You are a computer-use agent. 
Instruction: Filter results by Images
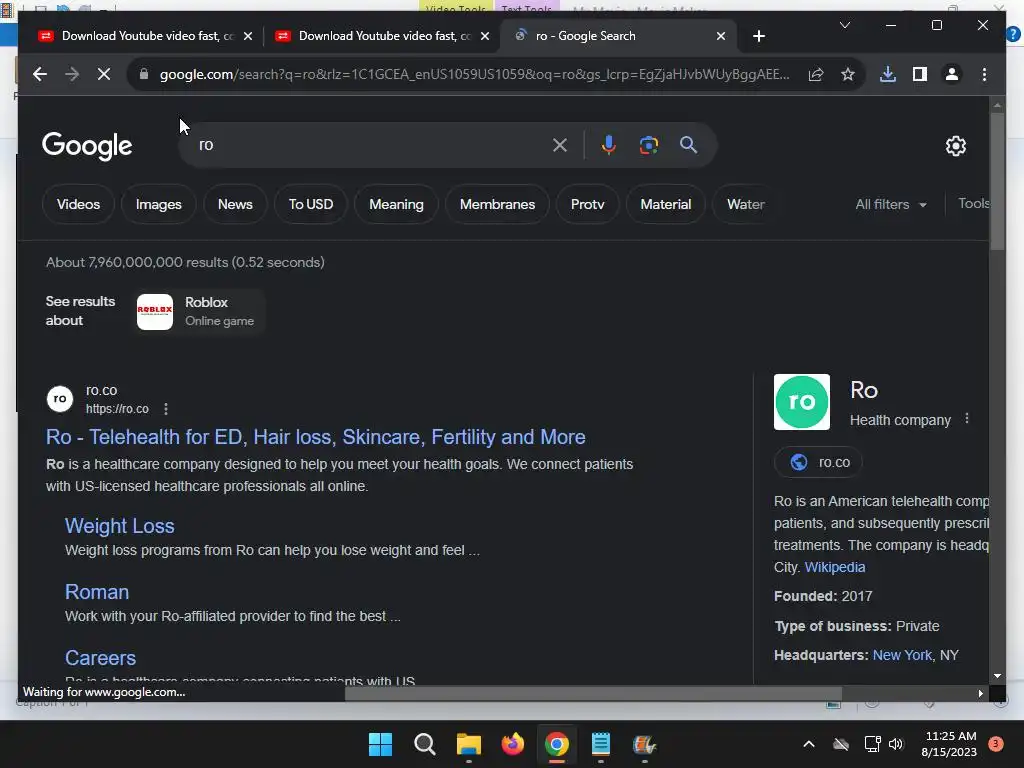[x=159, y=204]
